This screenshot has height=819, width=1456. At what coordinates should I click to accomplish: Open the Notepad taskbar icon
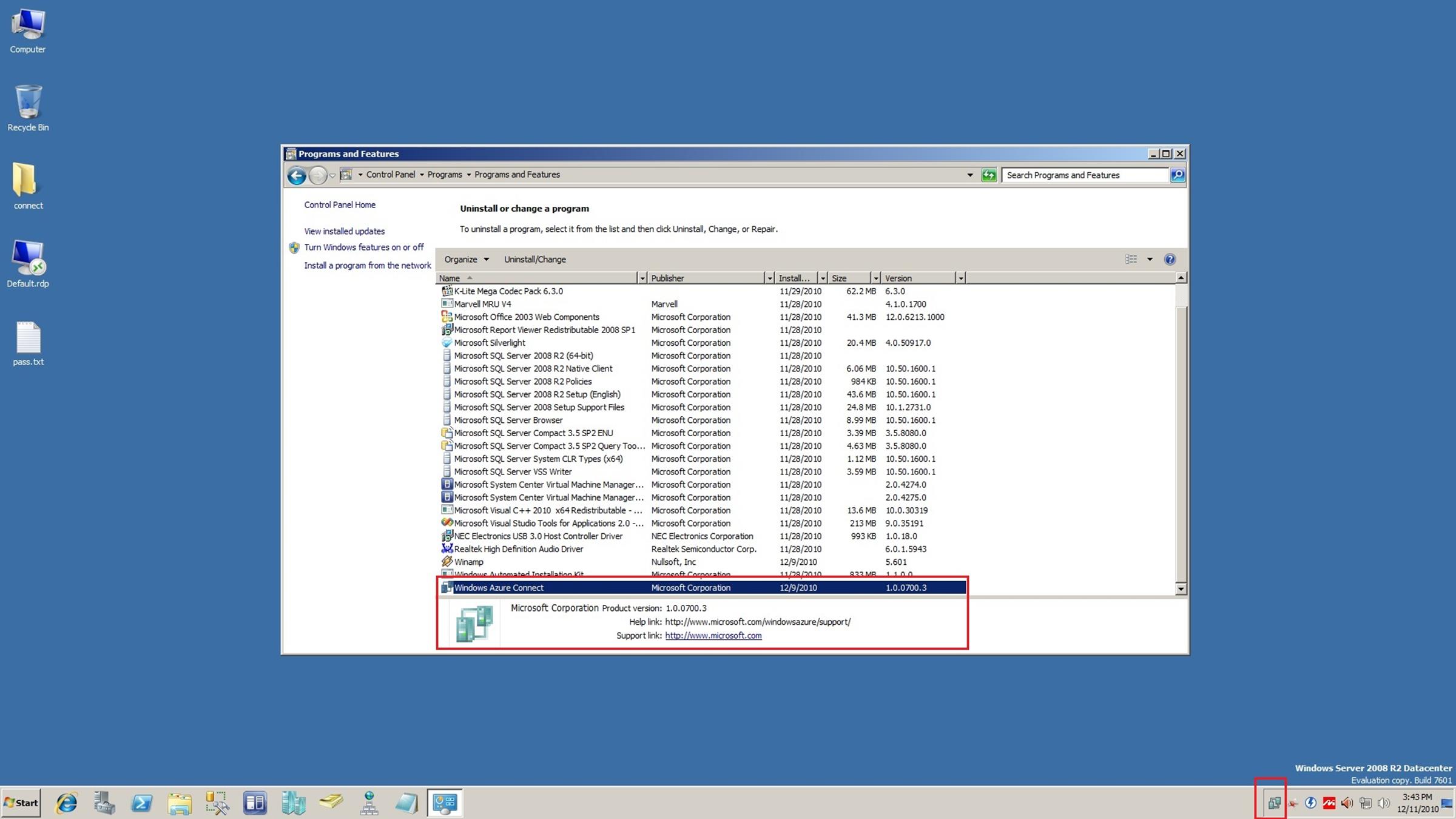406,803
